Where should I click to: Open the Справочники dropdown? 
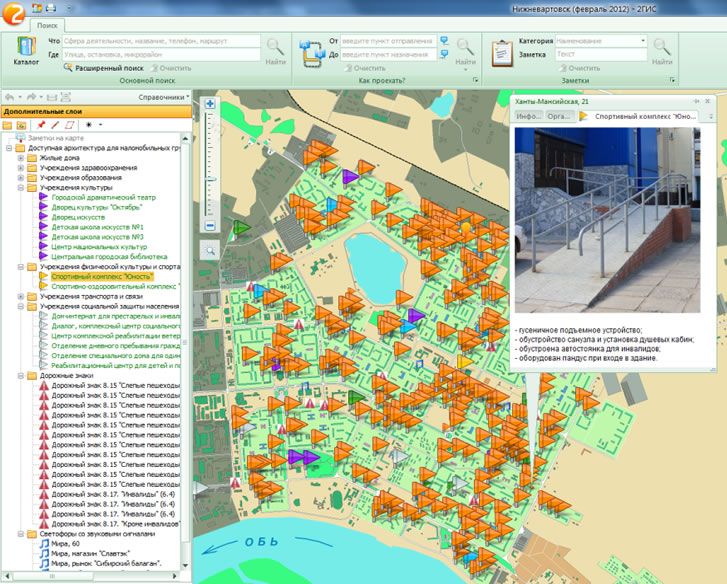[x=164, y=97]
